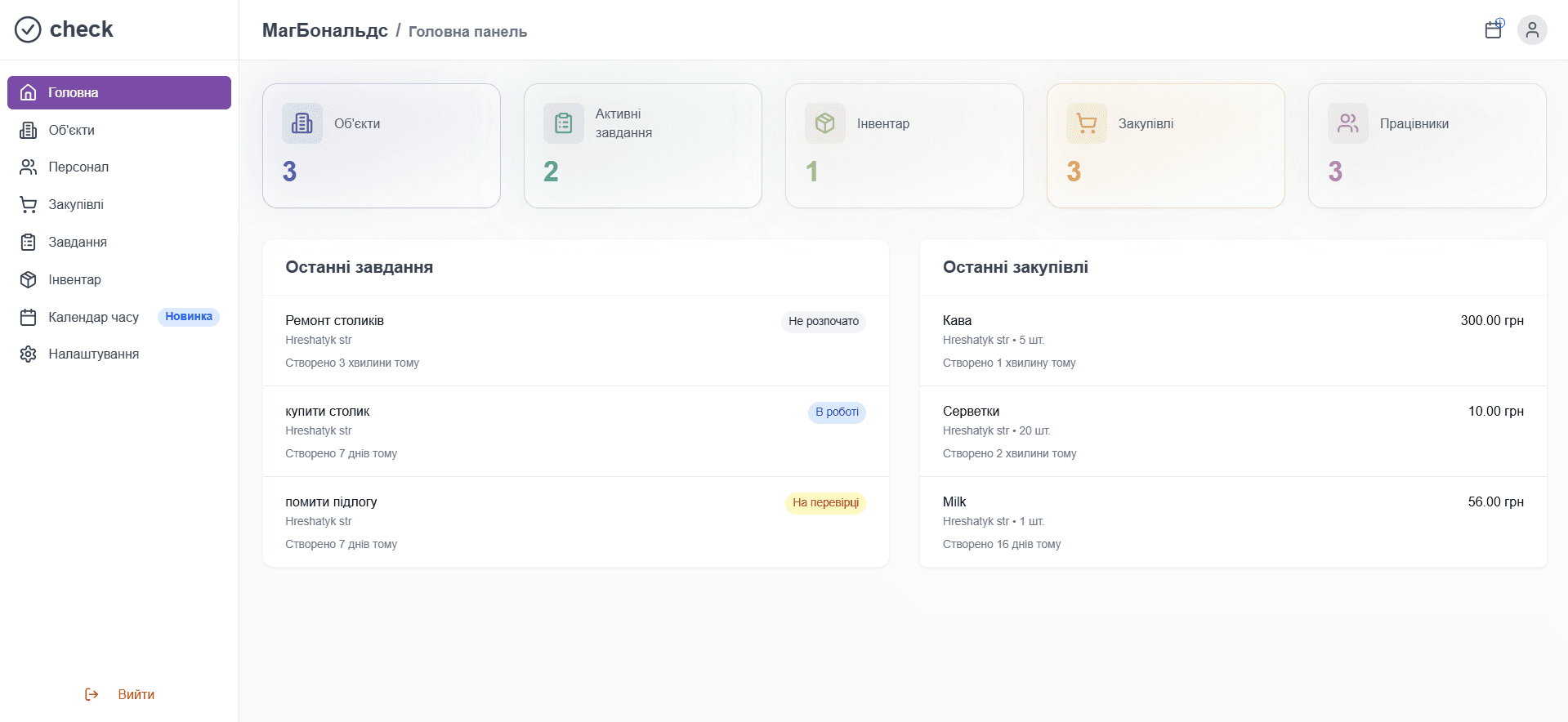Click clipboard icon in Активні завдання card
Screen dimensions: 1568x722
pos(564,123)
